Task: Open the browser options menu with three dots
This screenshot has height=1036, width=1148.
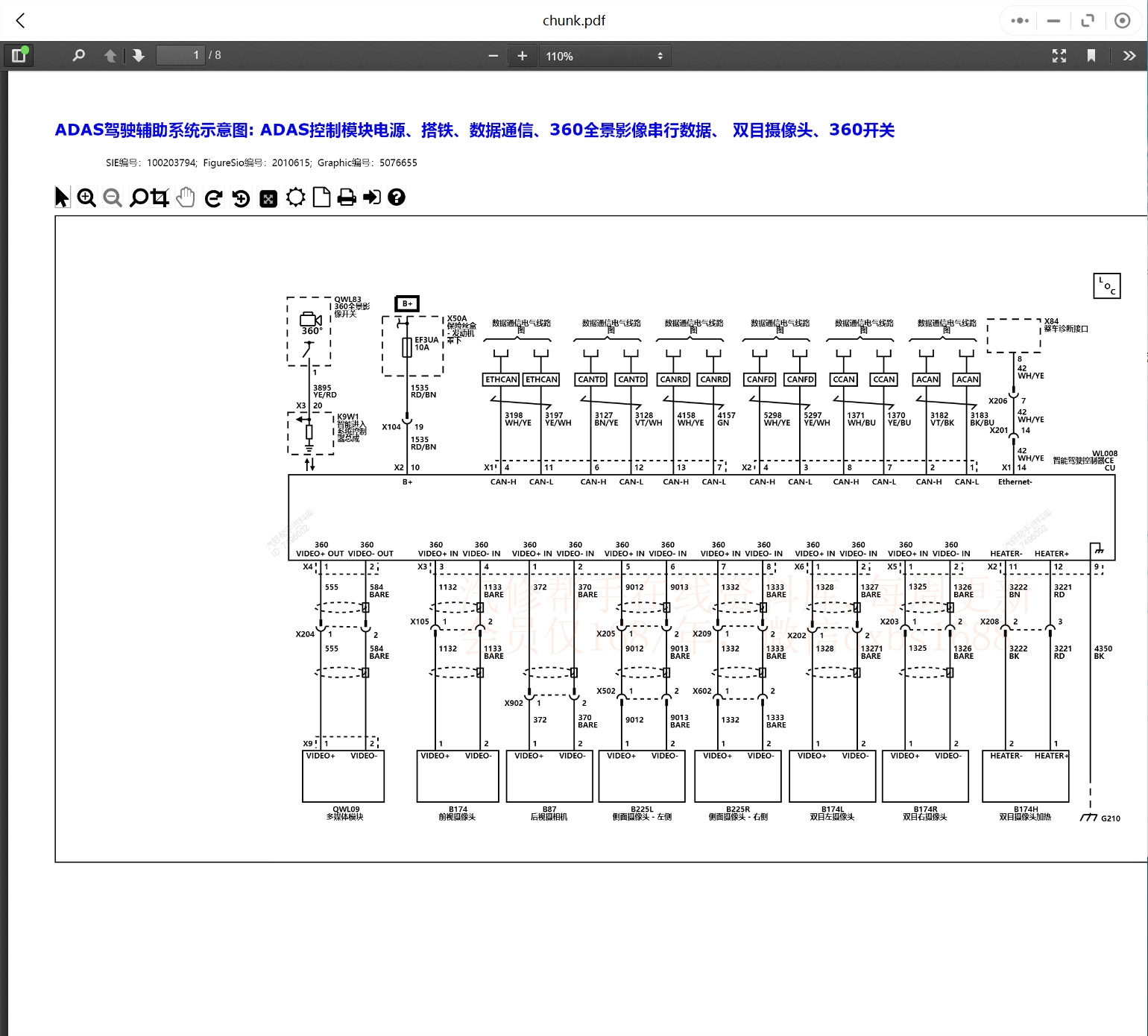Action: tap(1018, 20)
